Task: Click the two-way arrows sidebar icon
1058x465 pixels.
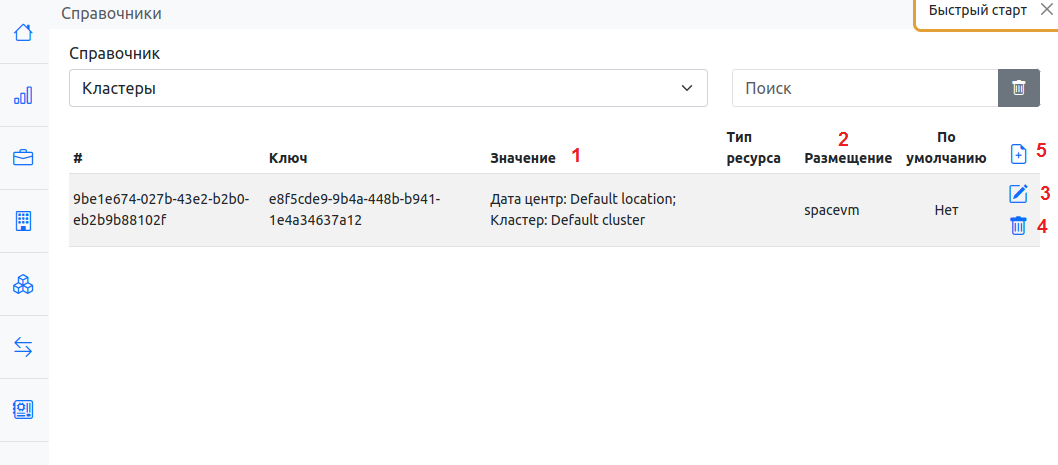Action: point(23,347)
